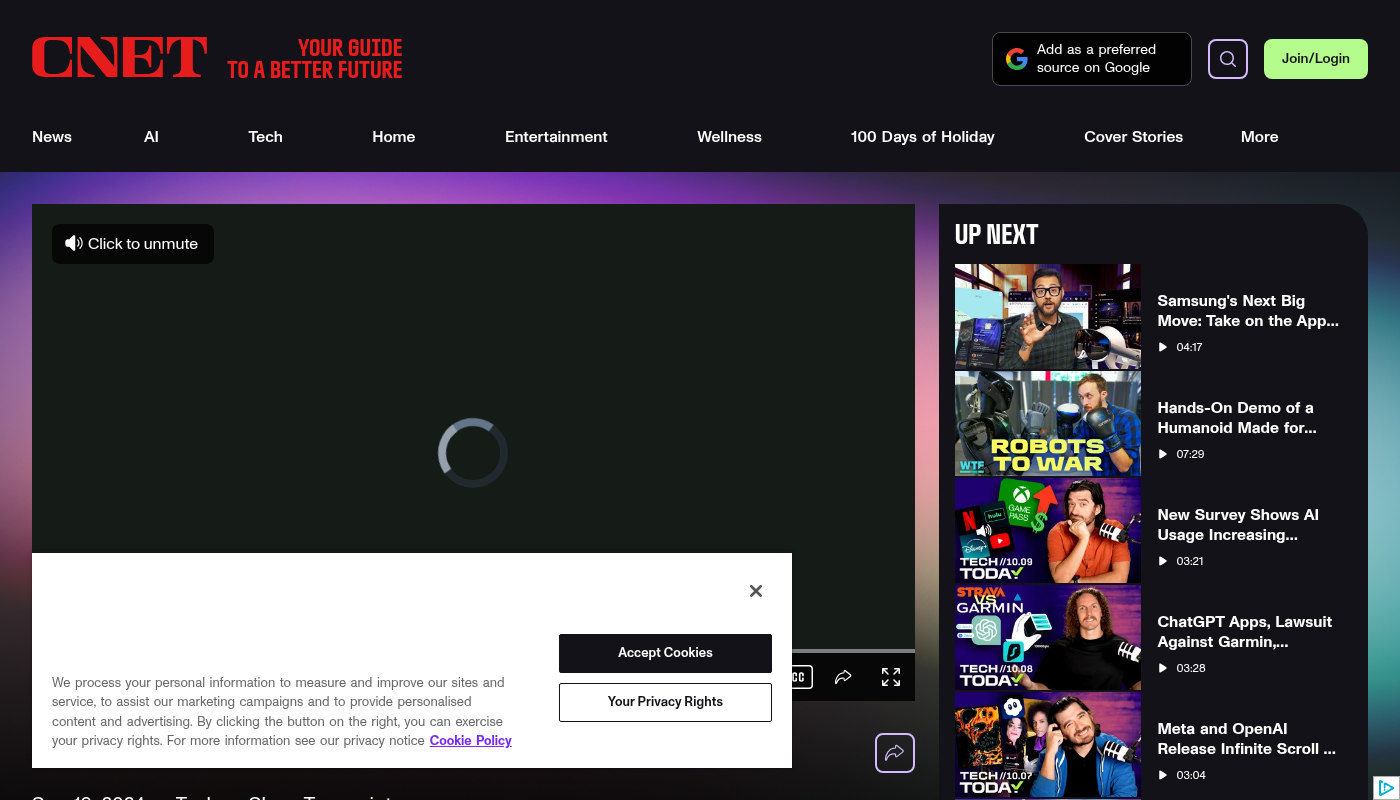Viewport: 1400px width, 800px height.
Task: Close the cookie consent banner
Action: click(755, 591)
